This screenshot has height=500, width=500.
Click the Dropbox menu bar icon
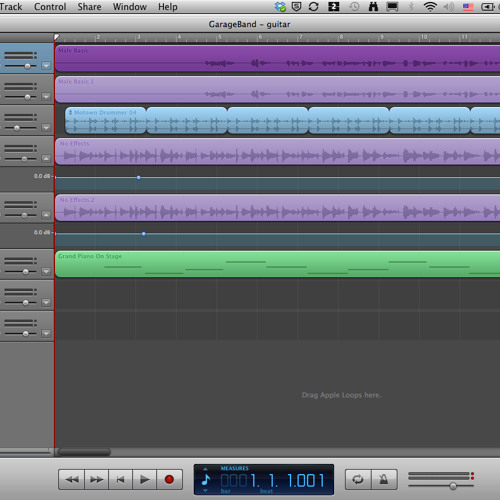tap(280, 7)
